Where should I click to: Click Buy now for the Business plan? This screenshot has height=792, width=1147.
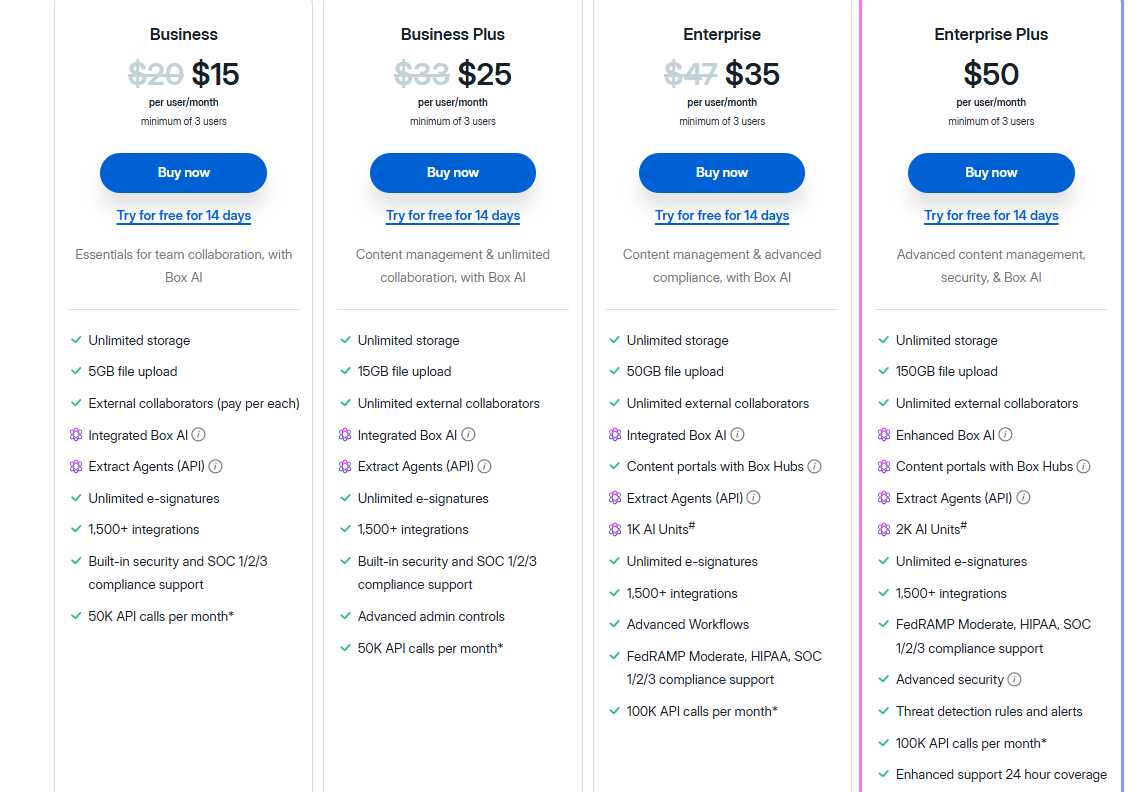[183, 172]
